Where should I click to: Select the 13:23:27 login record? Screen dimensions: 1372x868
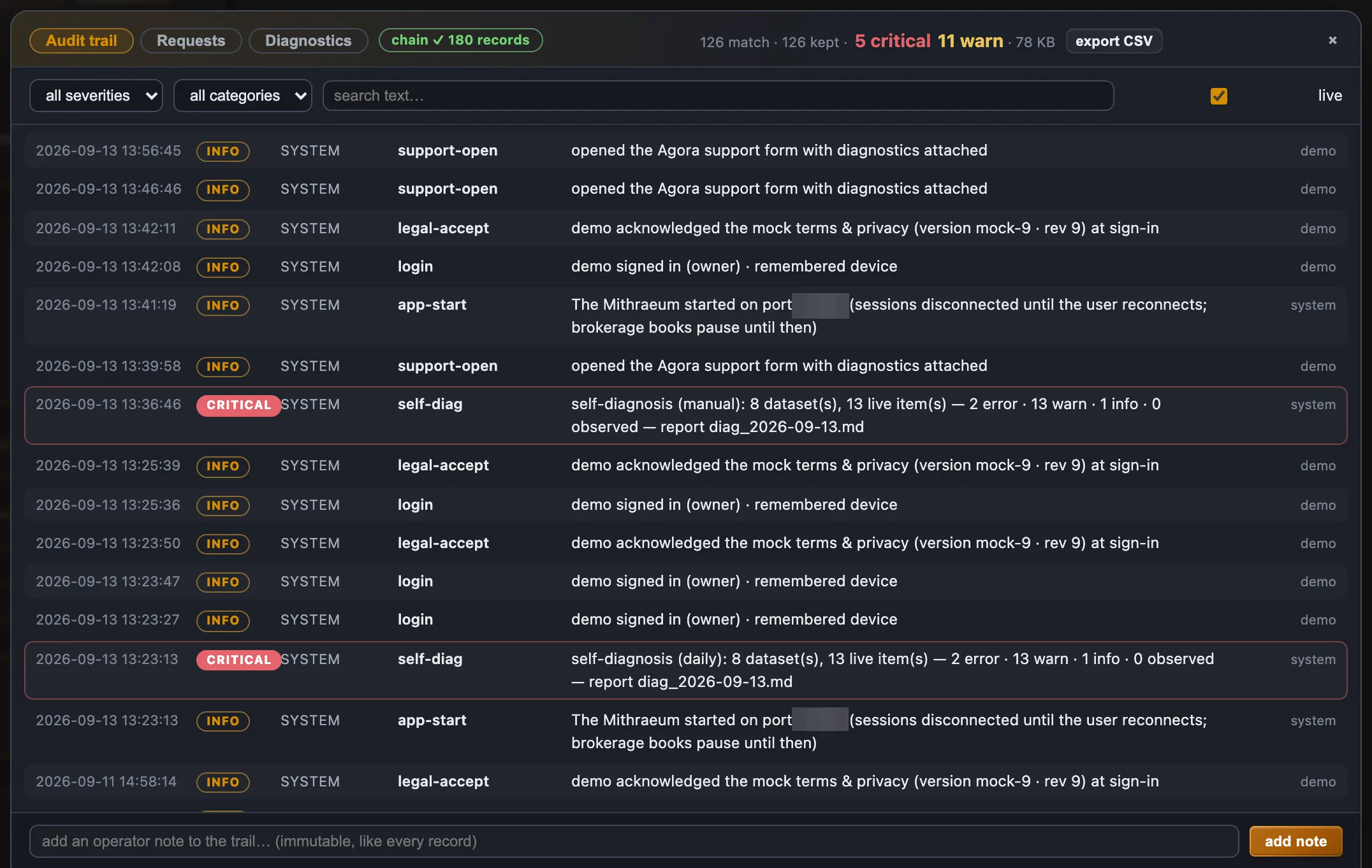(x=685, y=620)
